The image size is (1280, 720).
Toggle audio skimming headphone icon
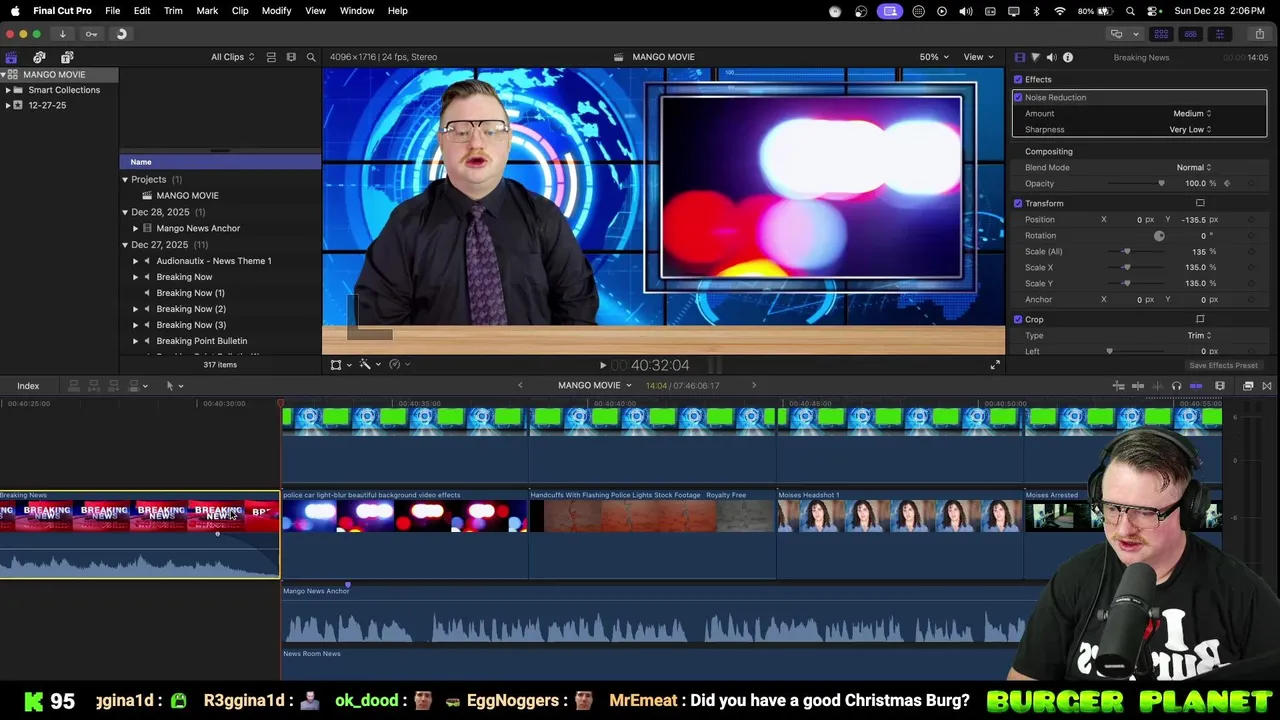[x=1176, y=386]
